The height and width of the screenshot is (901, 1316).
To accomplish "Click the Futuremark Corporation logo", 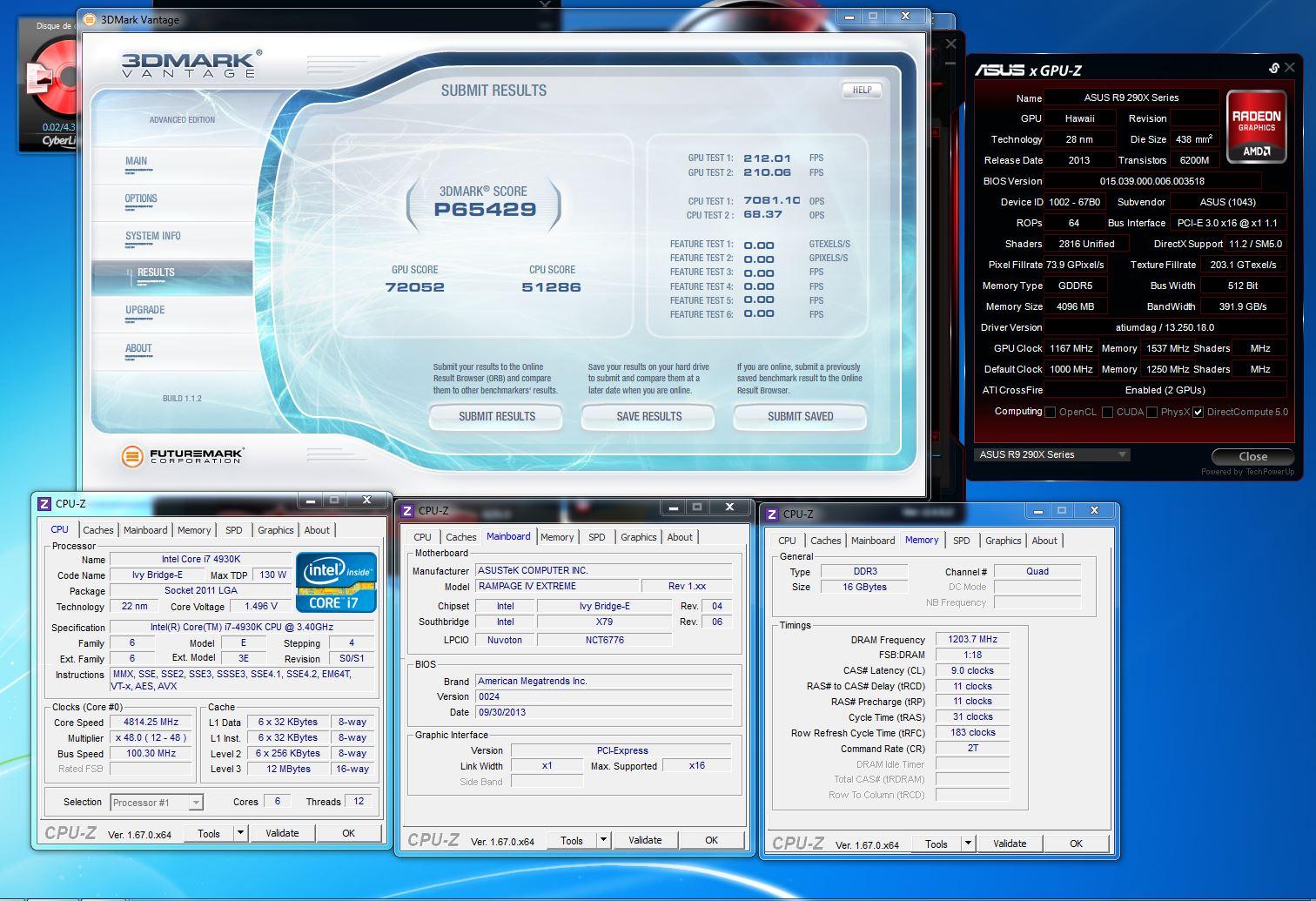I will click(x=182, y=455).
